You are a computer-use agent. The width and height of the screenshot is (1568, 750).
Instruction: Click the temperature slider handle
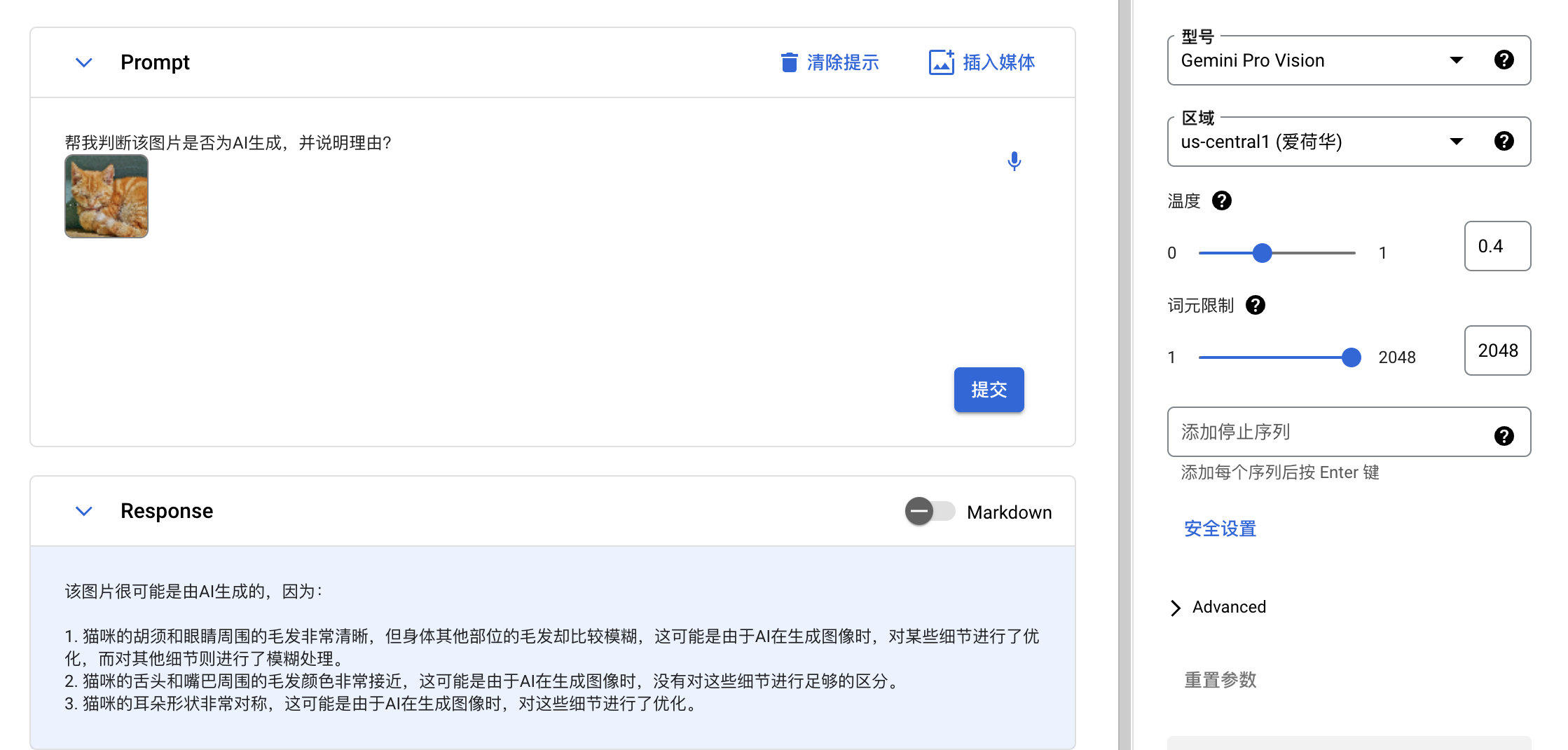click(1262, 253)
